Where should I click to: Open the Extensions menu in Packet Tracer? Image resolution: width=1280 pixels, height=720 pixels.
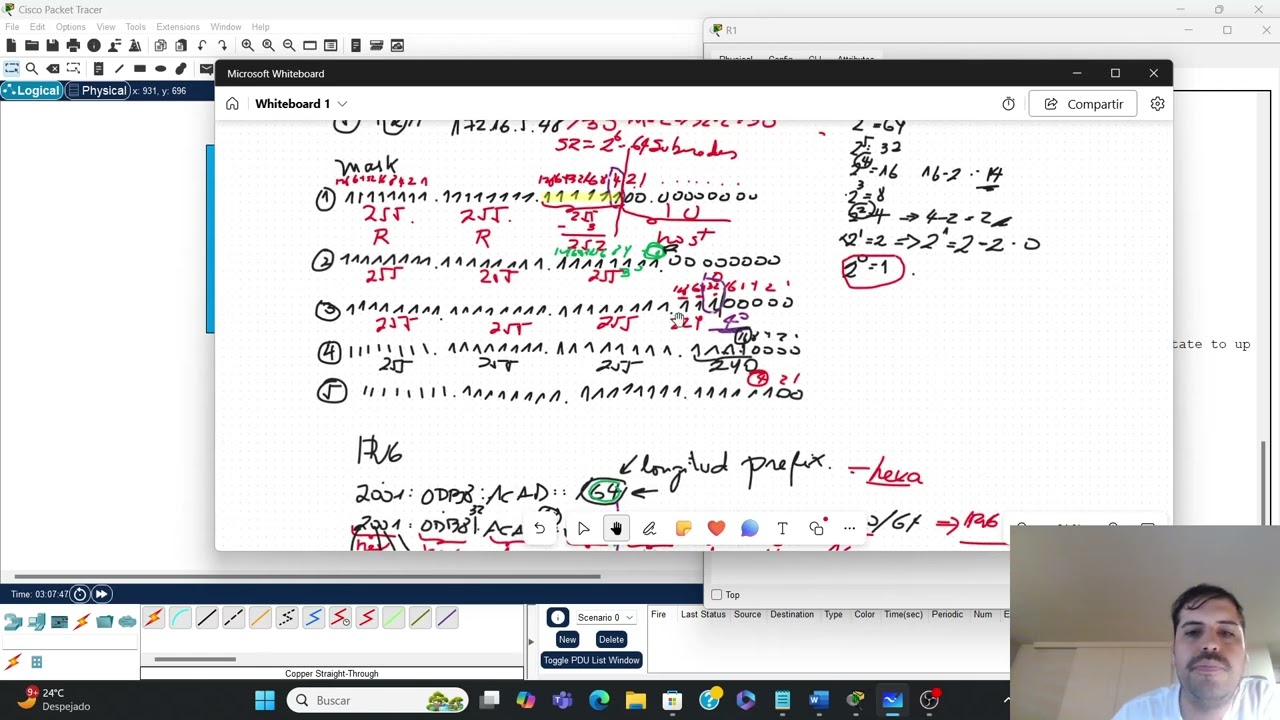(179, 27)
